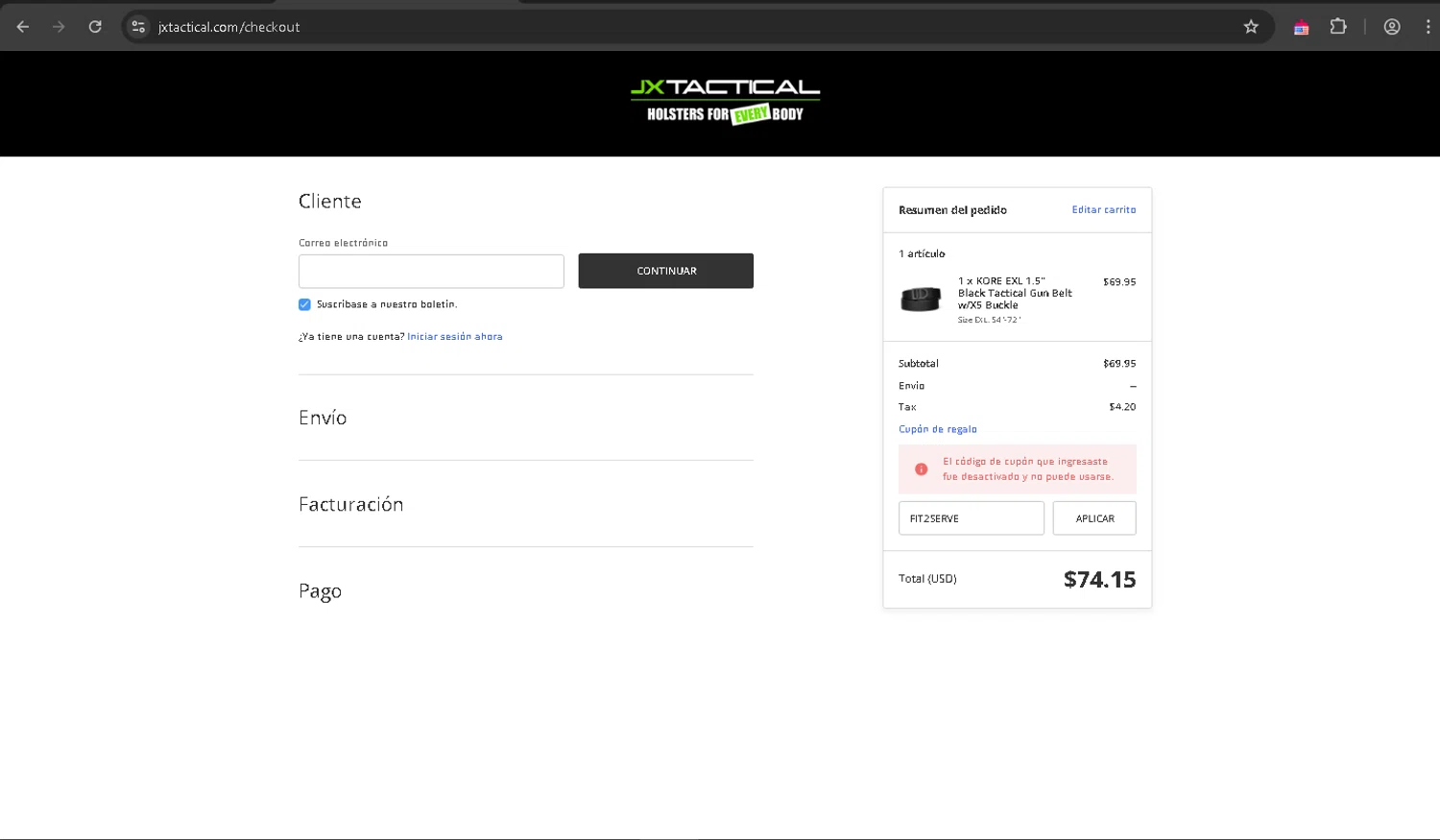Click the 'Total (USD)' label
1440x840 pixels.
pyautogui.click(x=927, y=579)
